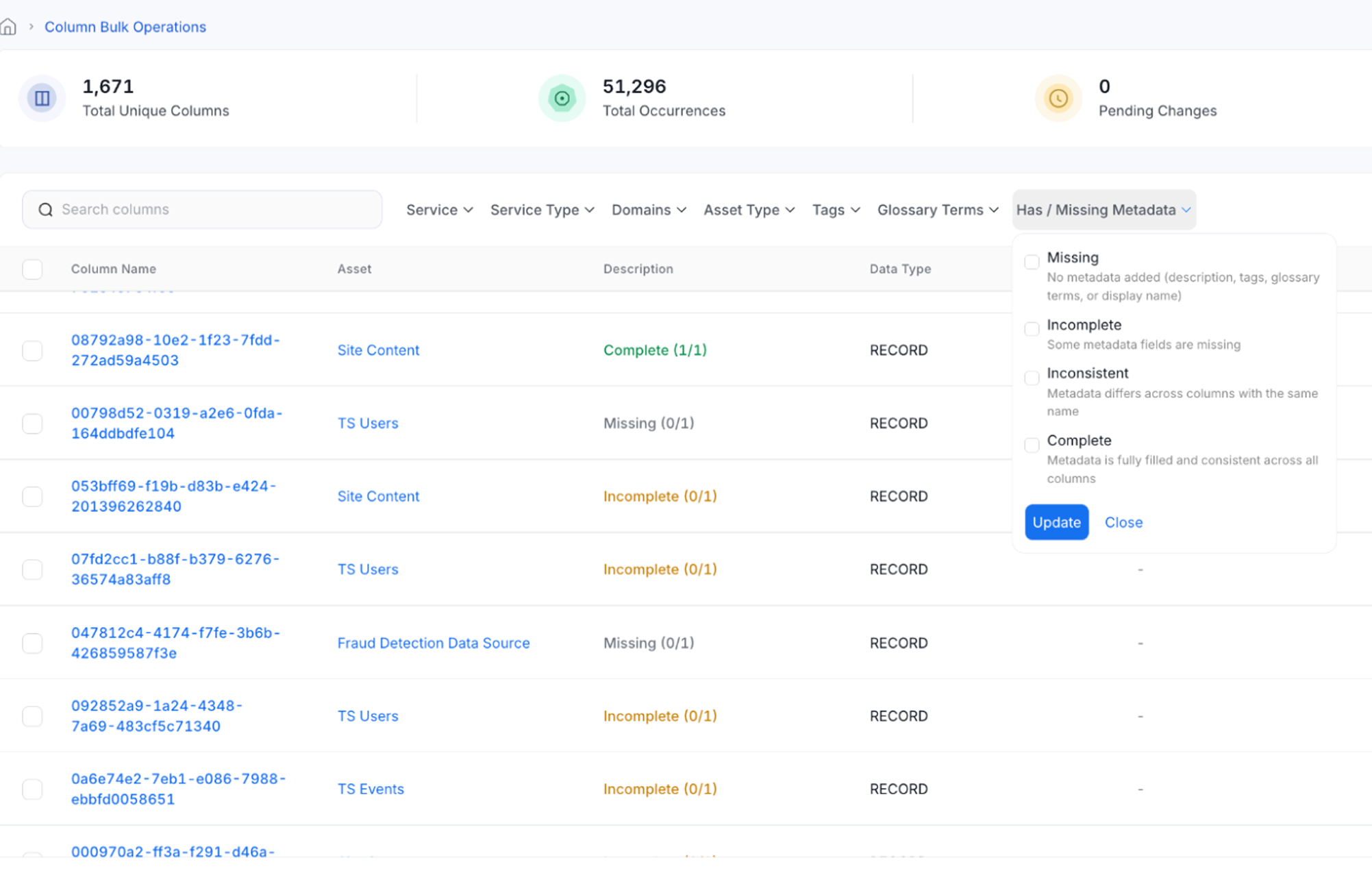Click the Total Occurrences target icon
1372x871 pixels.
click(x=562, y=98)
